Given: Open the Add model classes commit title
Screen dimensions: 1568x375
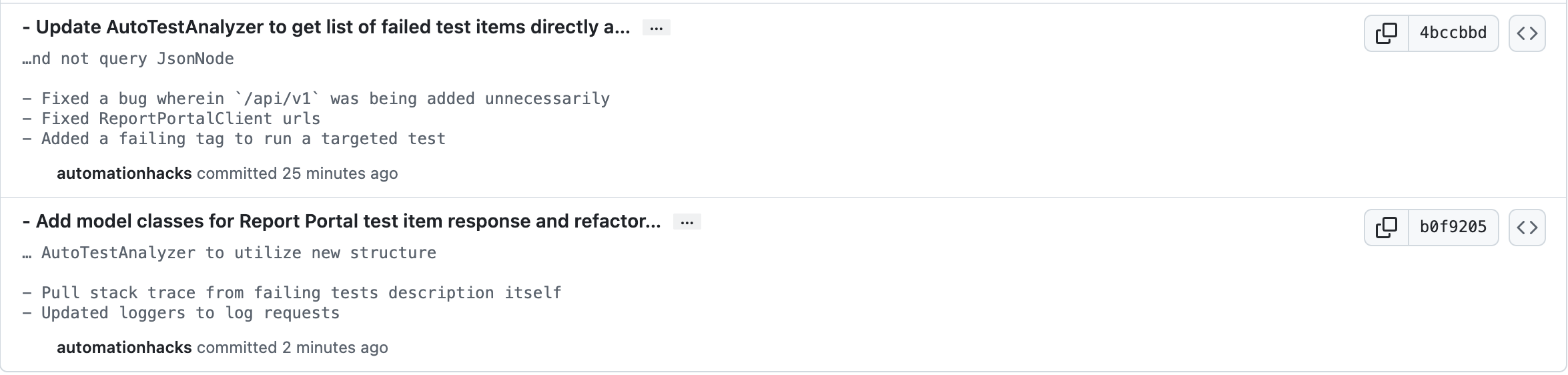Looking at the screenshot, I should pos(342,222).
